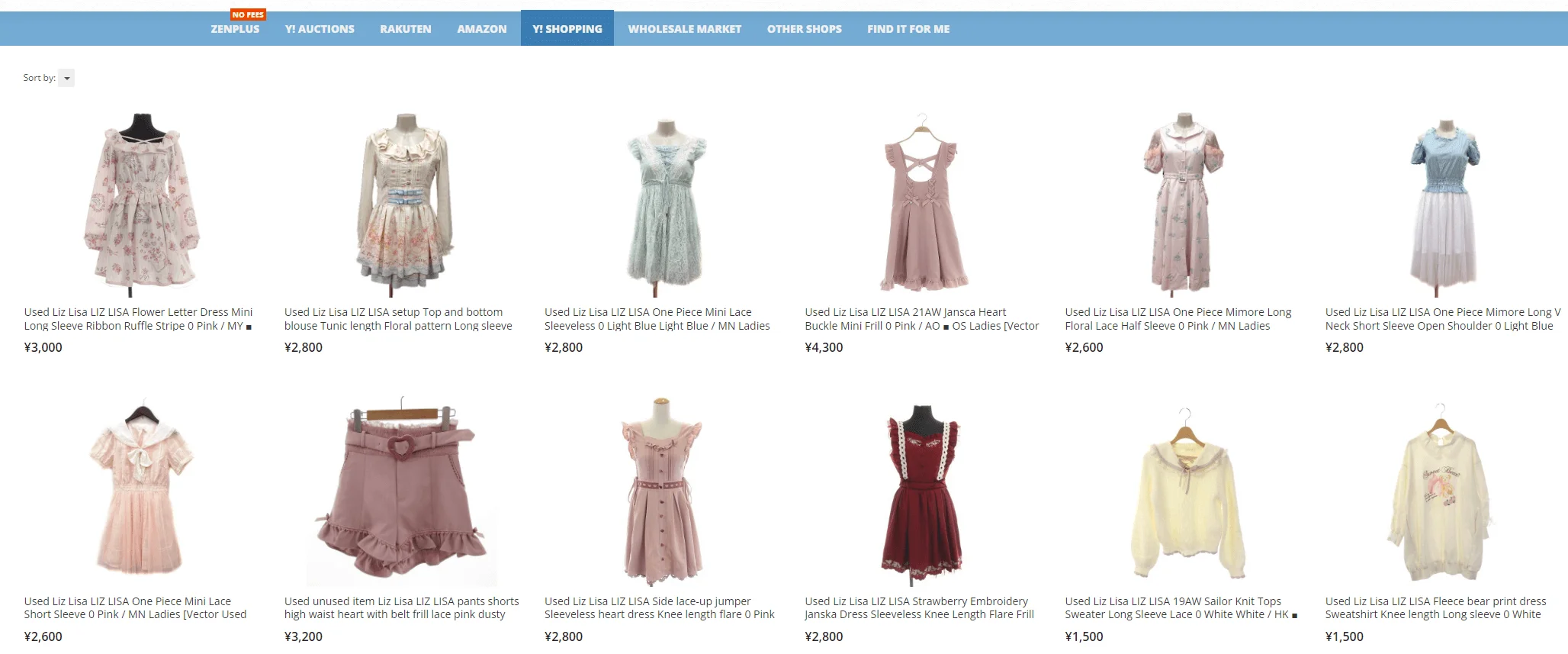Click ¥2,800 under V Neck Open Shoulder dress
Screen dimensions: 1568x654
point(1345,347)
